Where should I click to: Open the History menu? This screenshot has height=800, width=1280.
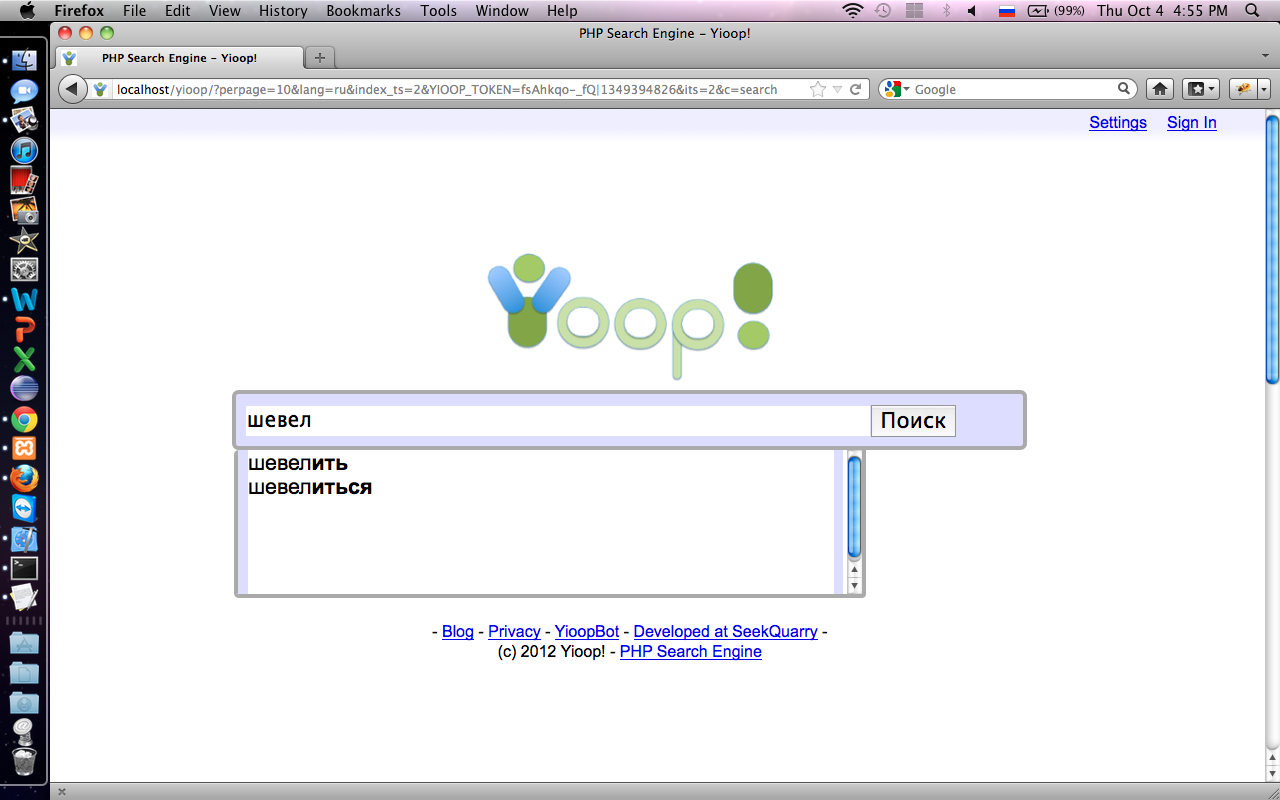(x=283, y=11)
